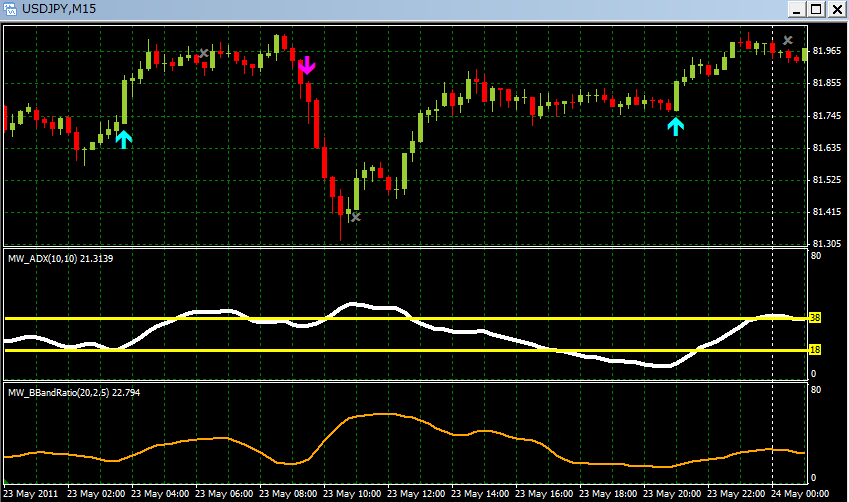Click the gray X marker near 05:00

204,53
